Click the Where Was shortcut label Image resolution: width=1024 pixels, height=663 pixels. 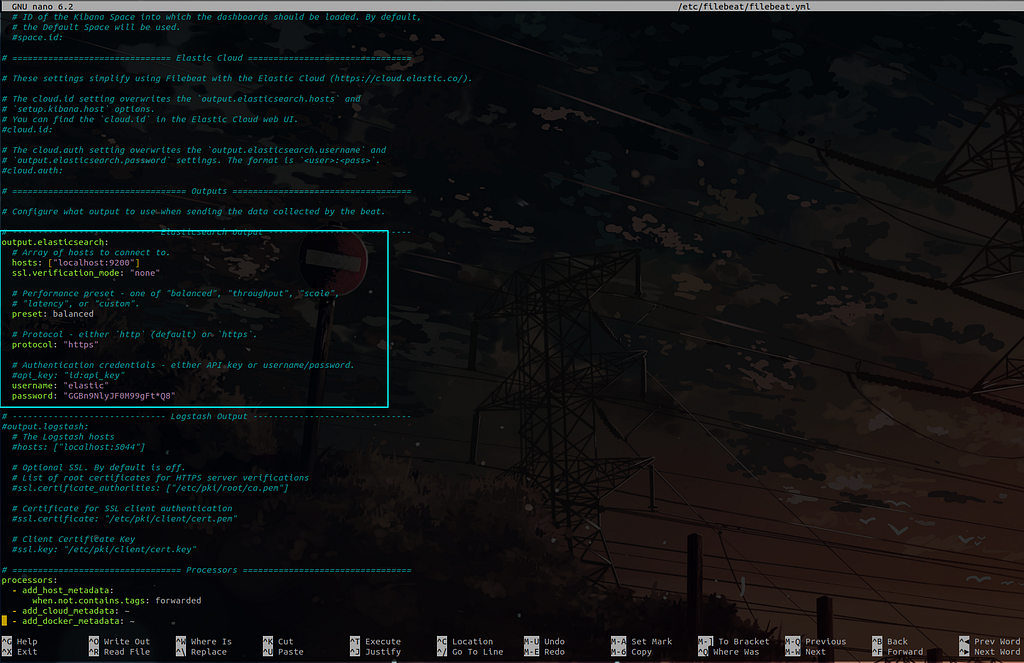click(736, 652)
